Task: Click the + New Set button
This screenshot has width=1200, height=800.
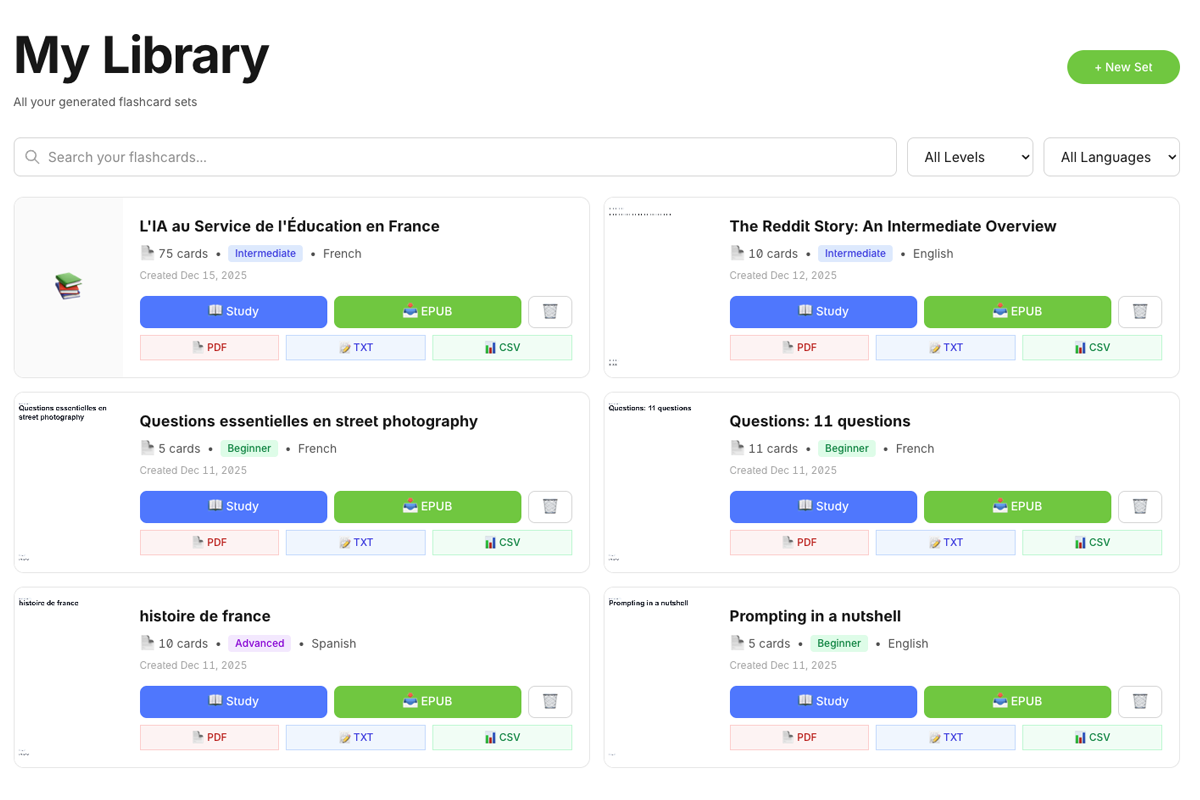Action: (1123, 67)
